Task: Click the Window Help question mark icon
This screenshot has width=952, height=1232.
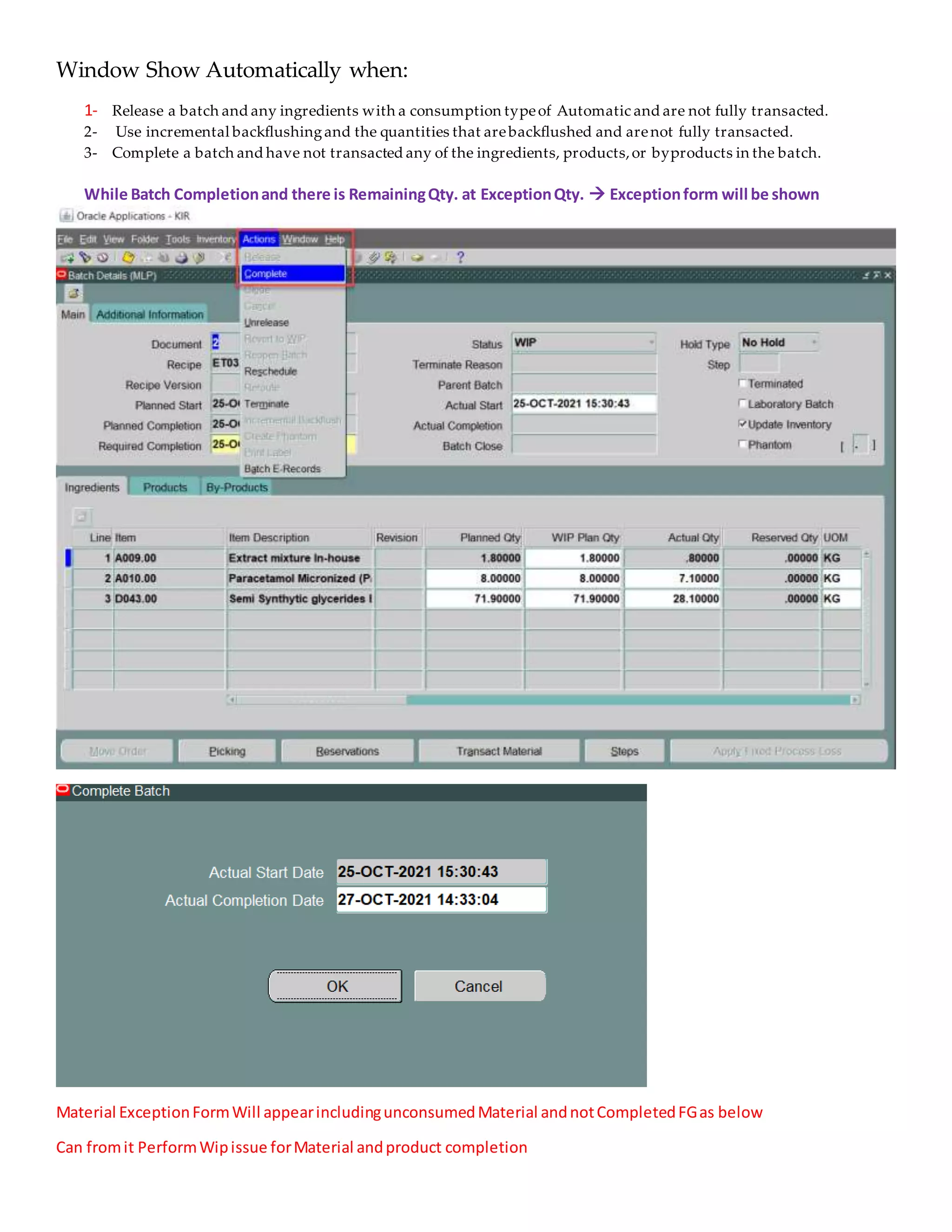Action: 460,258
